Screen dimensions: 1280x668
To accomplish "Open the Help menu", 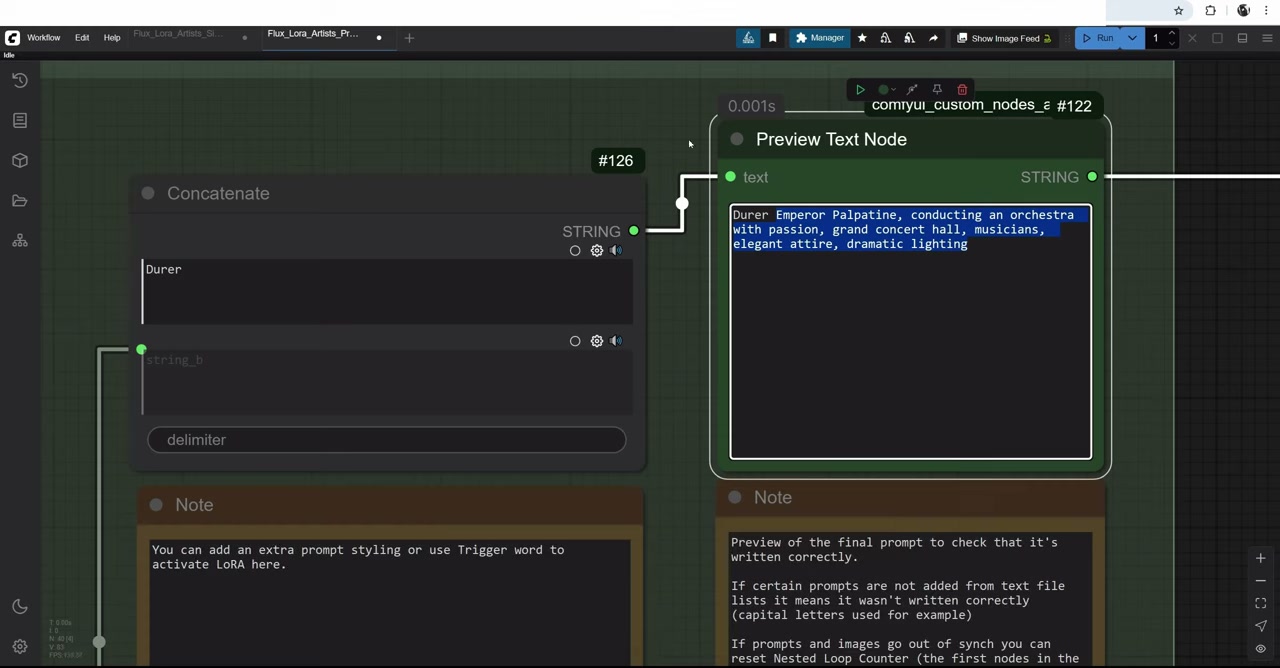I will 112,38.
